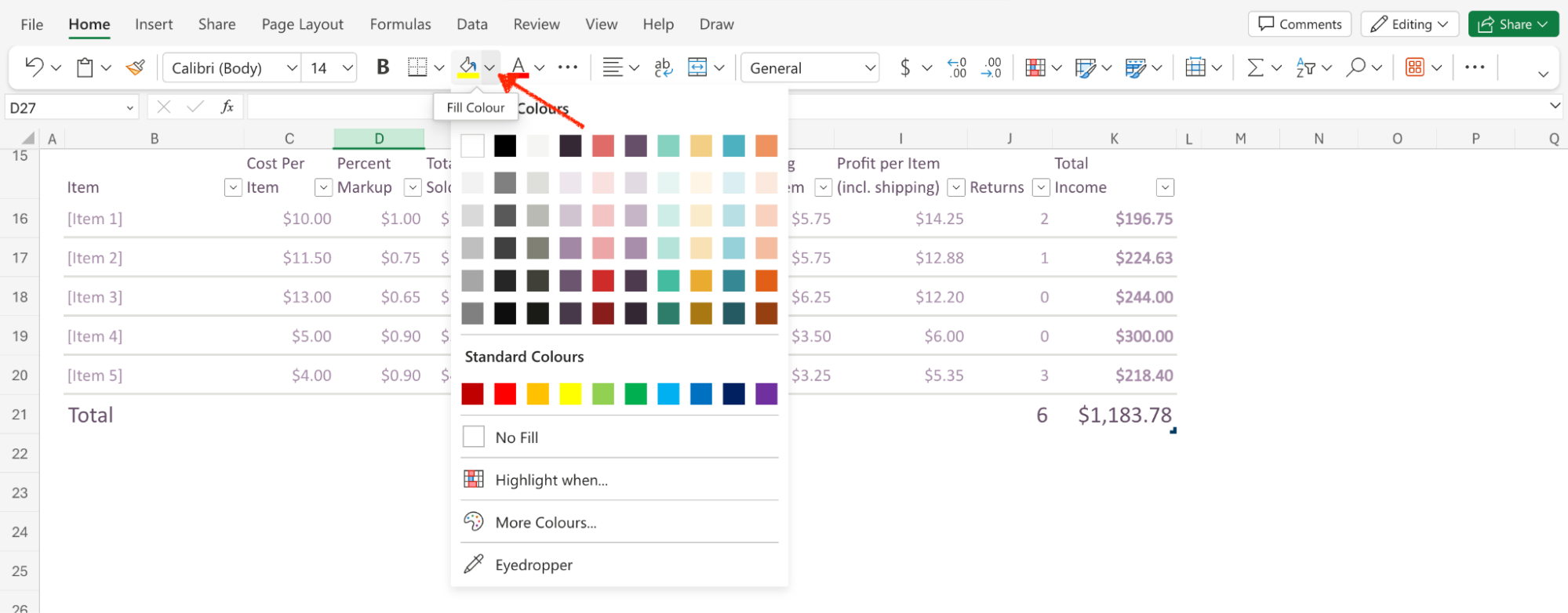Toggle Bold formatting
This screenshot has width=1568, height=613.
pos(383,68)
